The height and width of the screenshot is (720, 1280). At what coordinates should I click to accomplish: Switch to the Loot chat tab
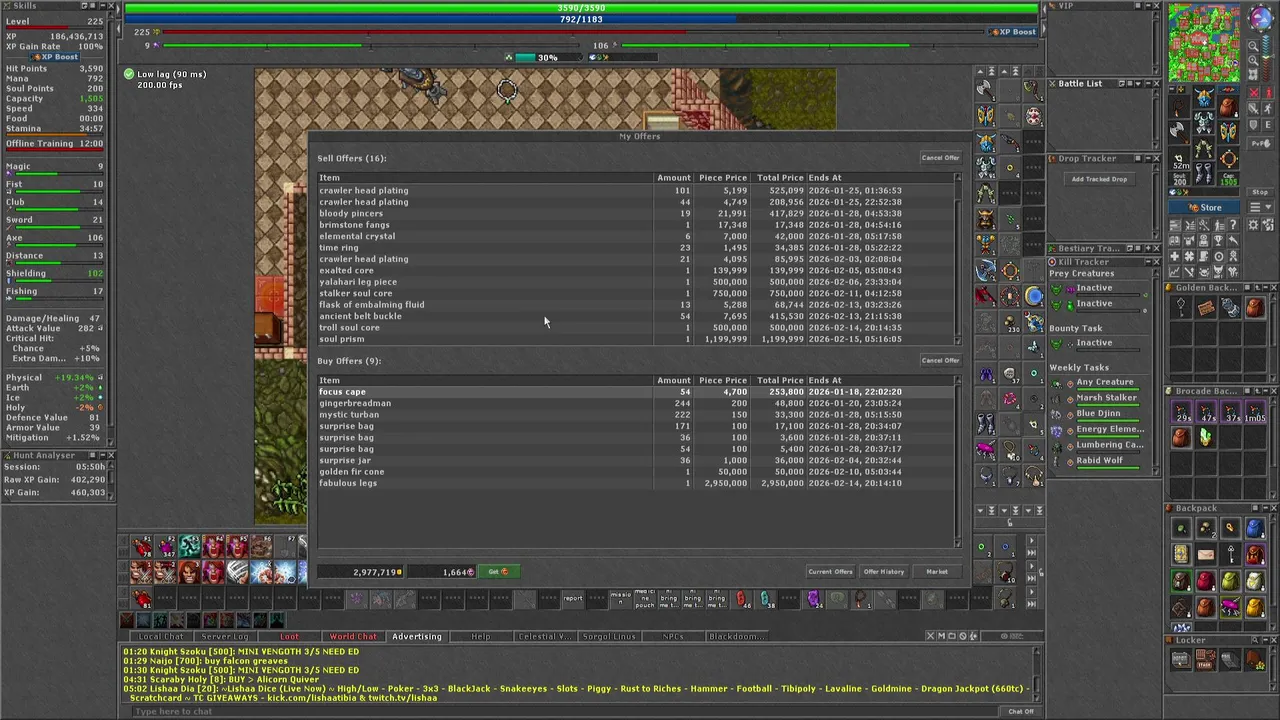pyautogui.click(x=289, y=636)
